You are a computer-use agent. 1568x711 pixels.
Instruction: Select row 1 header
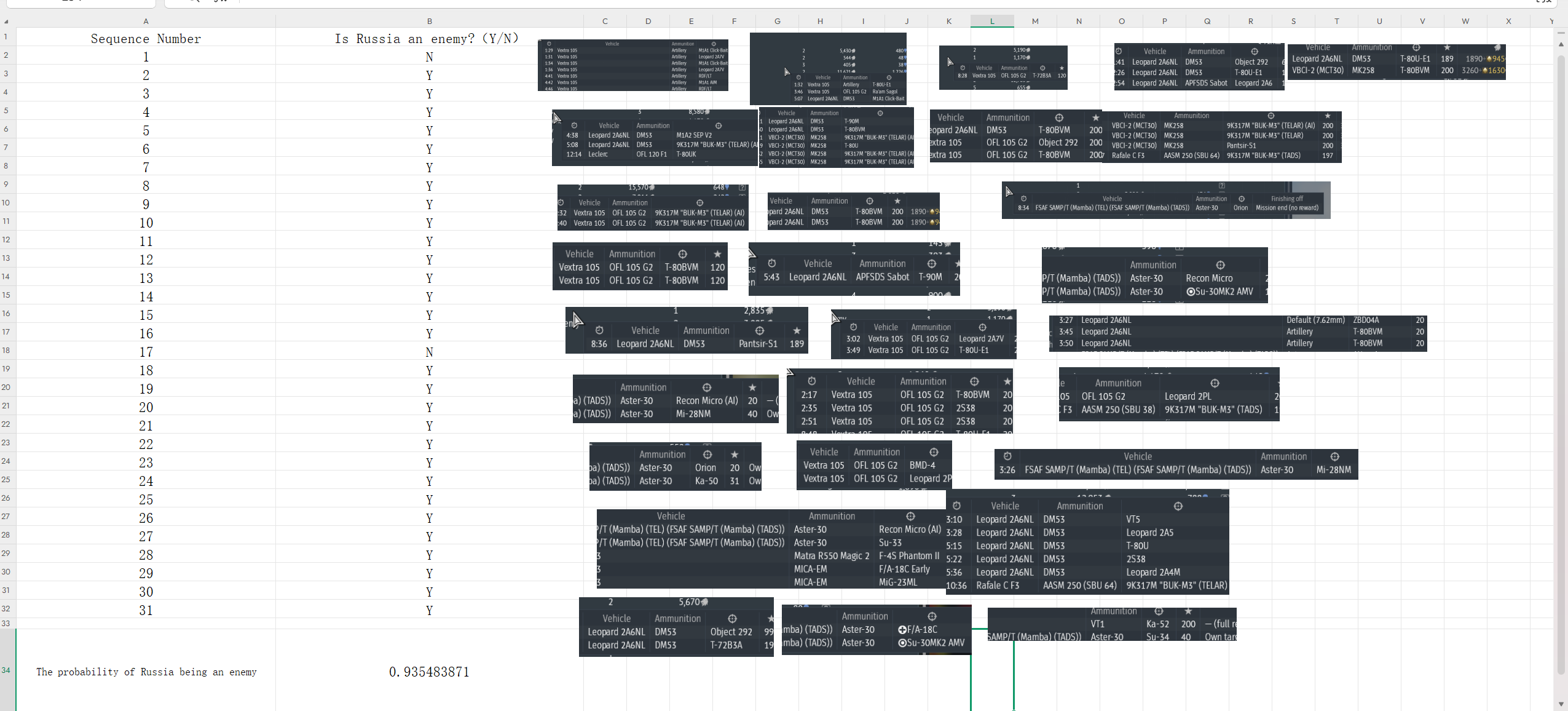[6, 37]
